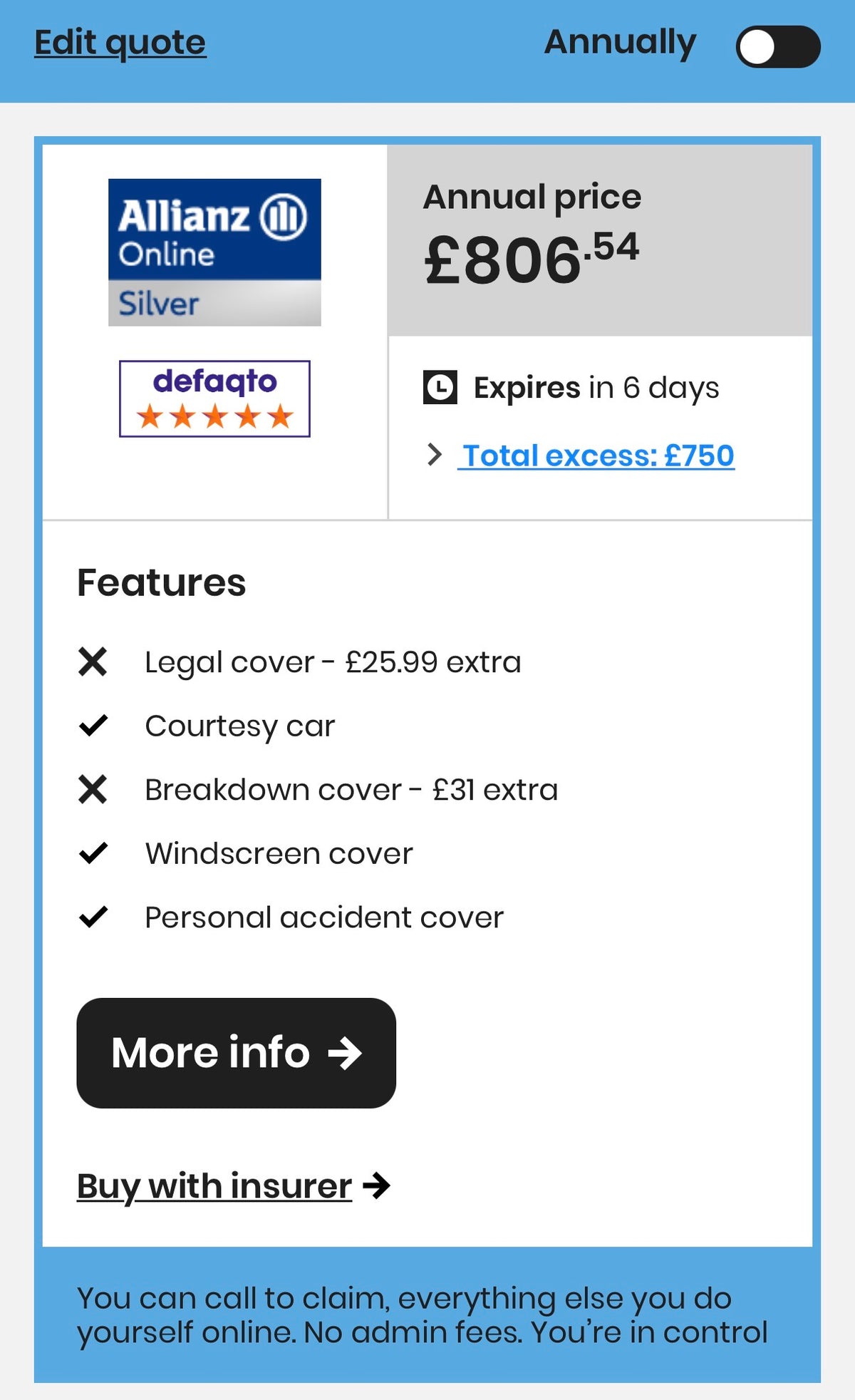The width and height of the screenshot is (855, 1400).
Task: Click the arrow after Buy with insurer
Action: [x=376, y=1186]
